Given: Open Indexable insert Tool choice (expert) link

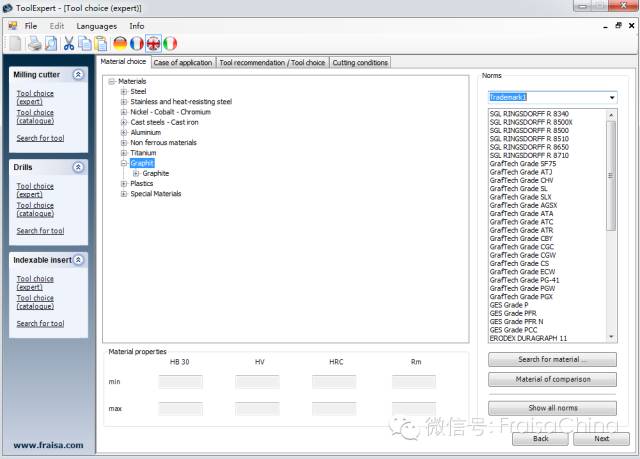Looking at the screenshot, I should (35, 283).
